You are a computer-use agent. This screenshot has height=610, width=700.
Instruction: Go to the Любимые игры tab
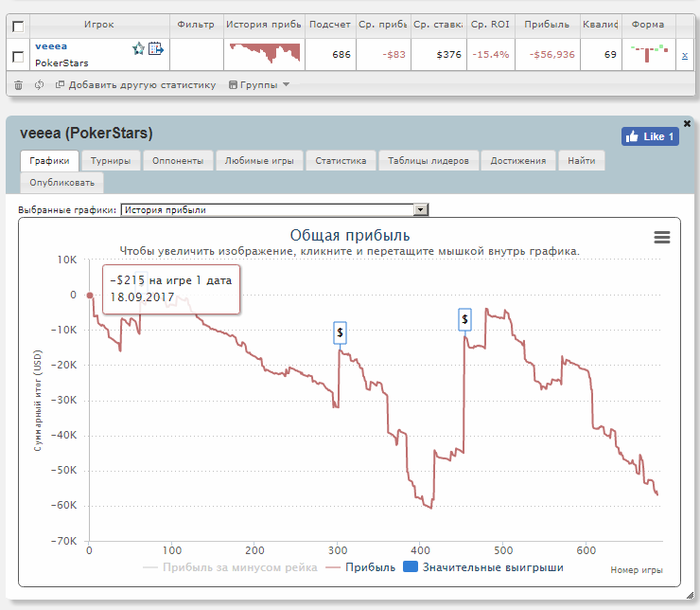tap(259, 161)
